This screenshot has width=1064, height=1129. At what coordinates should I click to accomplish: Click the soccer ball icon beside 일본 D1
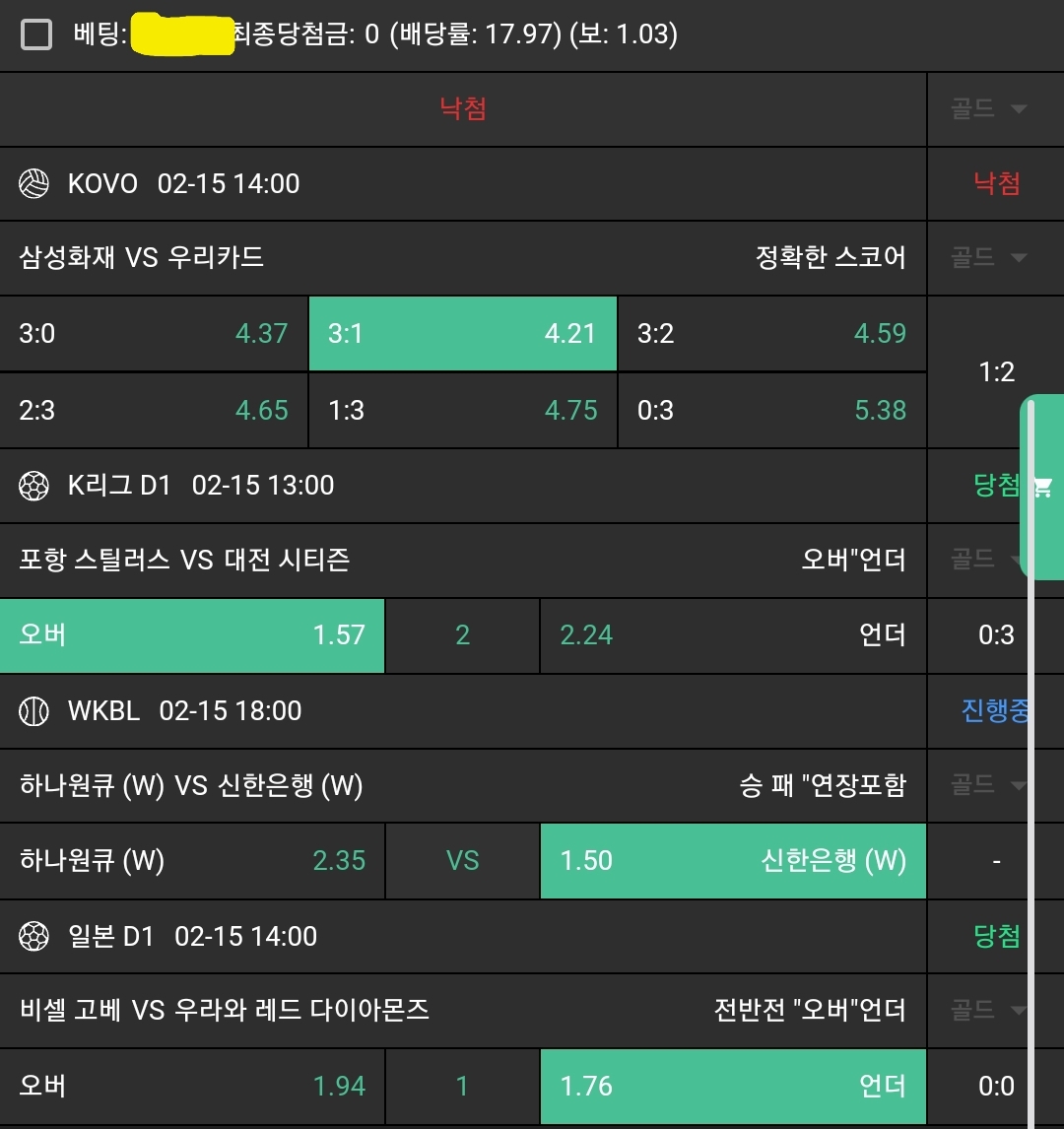(34, 937)
